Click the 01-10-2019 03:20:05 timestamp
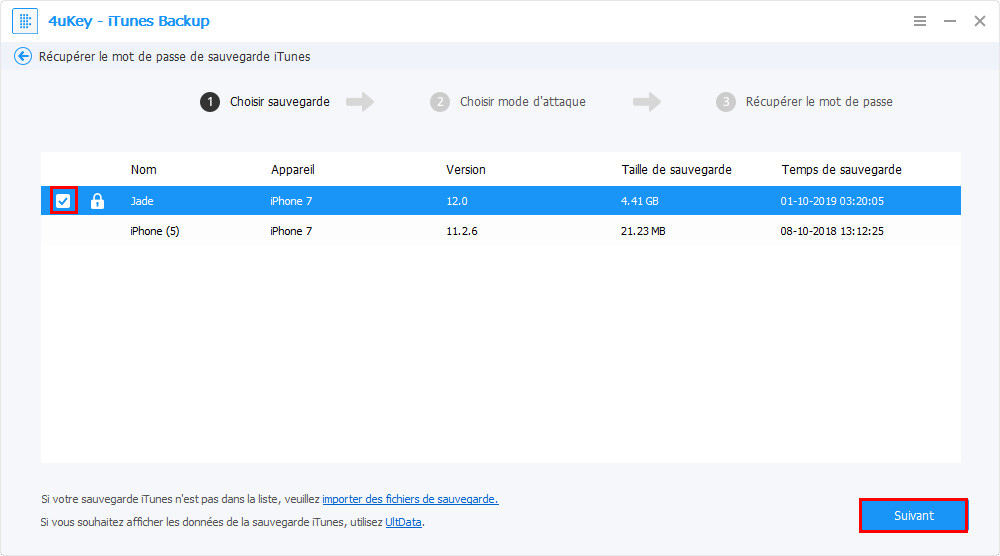Viewport: 1000px width, 556px height. [832, 201]
